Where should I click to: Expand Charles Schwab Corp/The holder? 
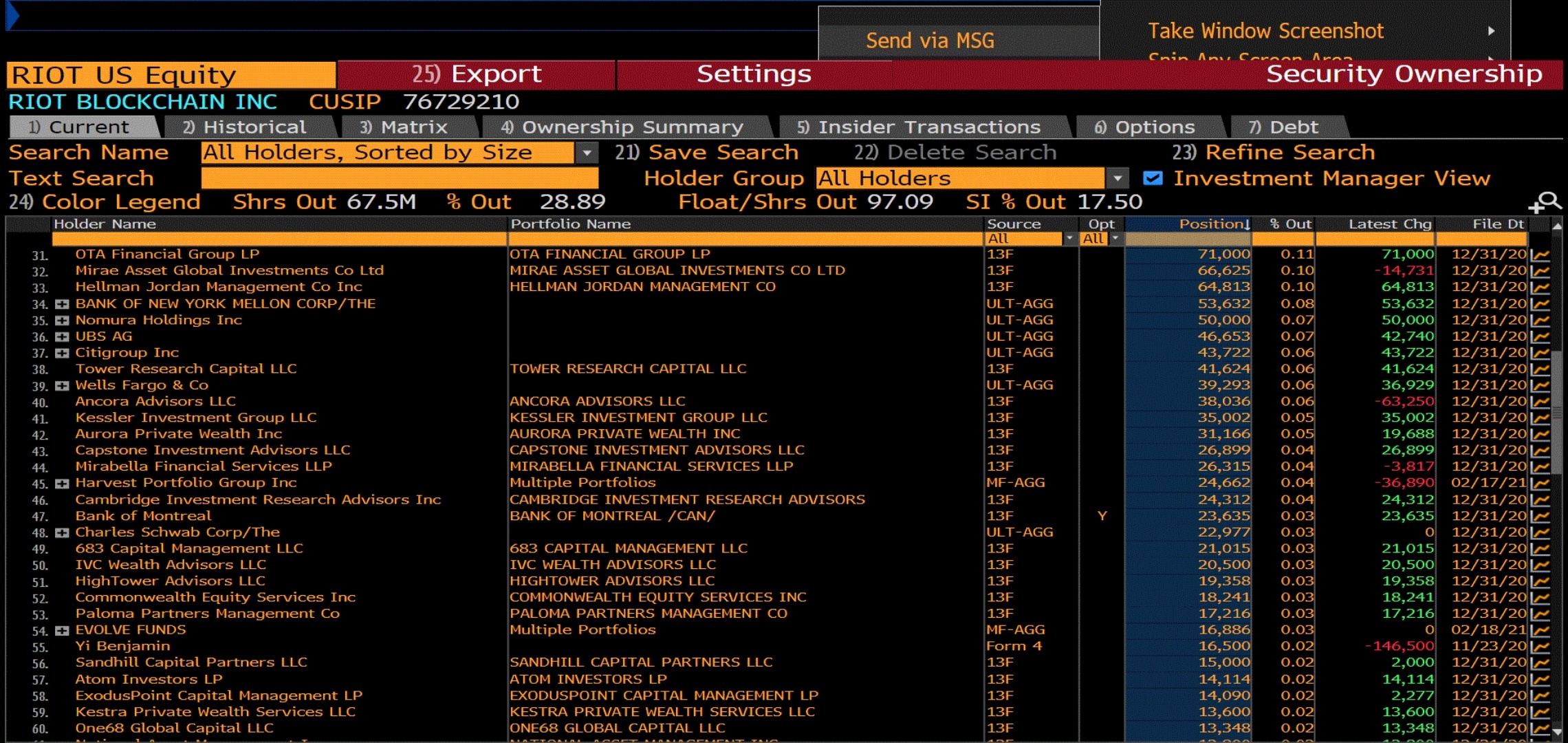(63, 532)
